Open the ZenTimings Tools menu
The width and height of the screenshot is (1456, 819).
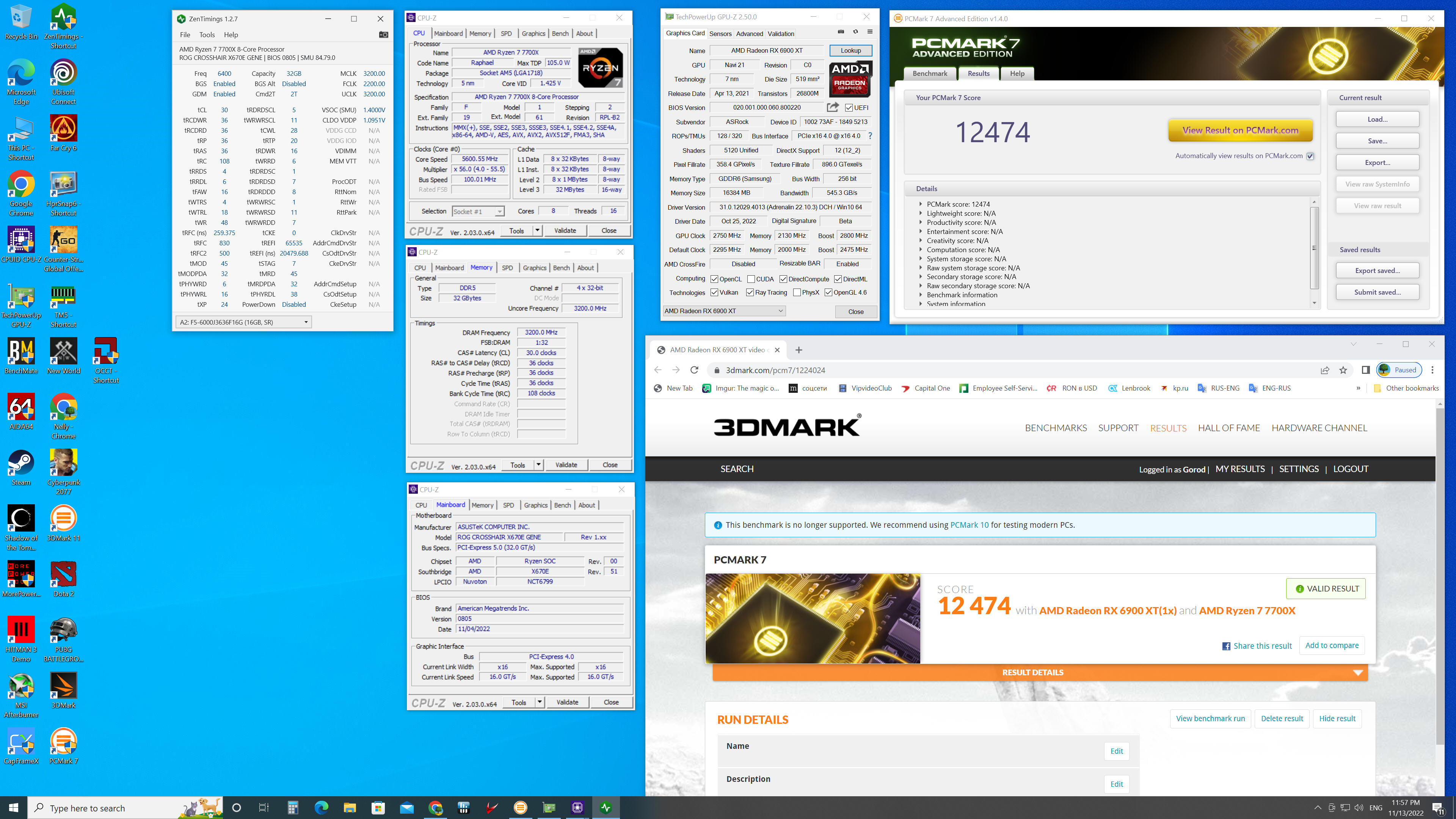point(207,35)
